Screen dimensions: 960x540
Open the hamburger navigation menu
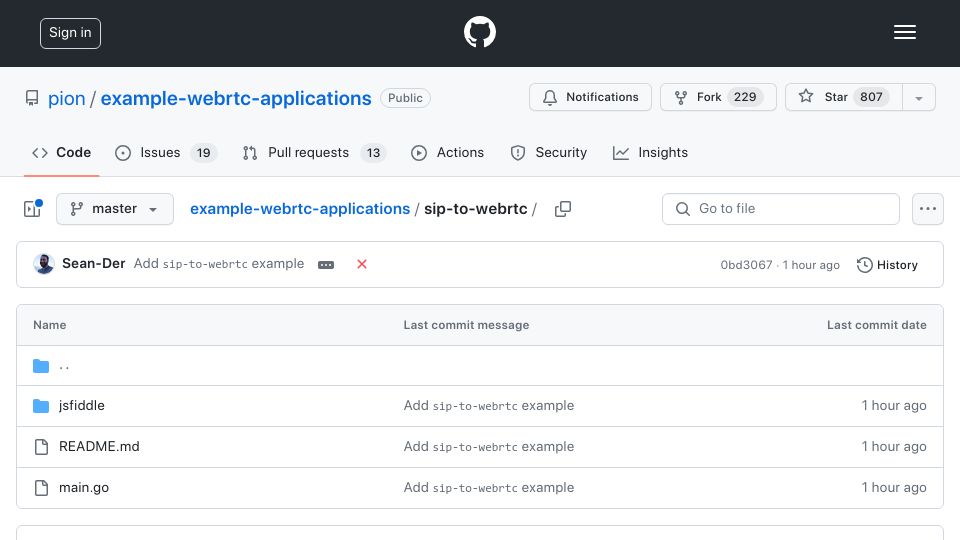tap(904, 32)
